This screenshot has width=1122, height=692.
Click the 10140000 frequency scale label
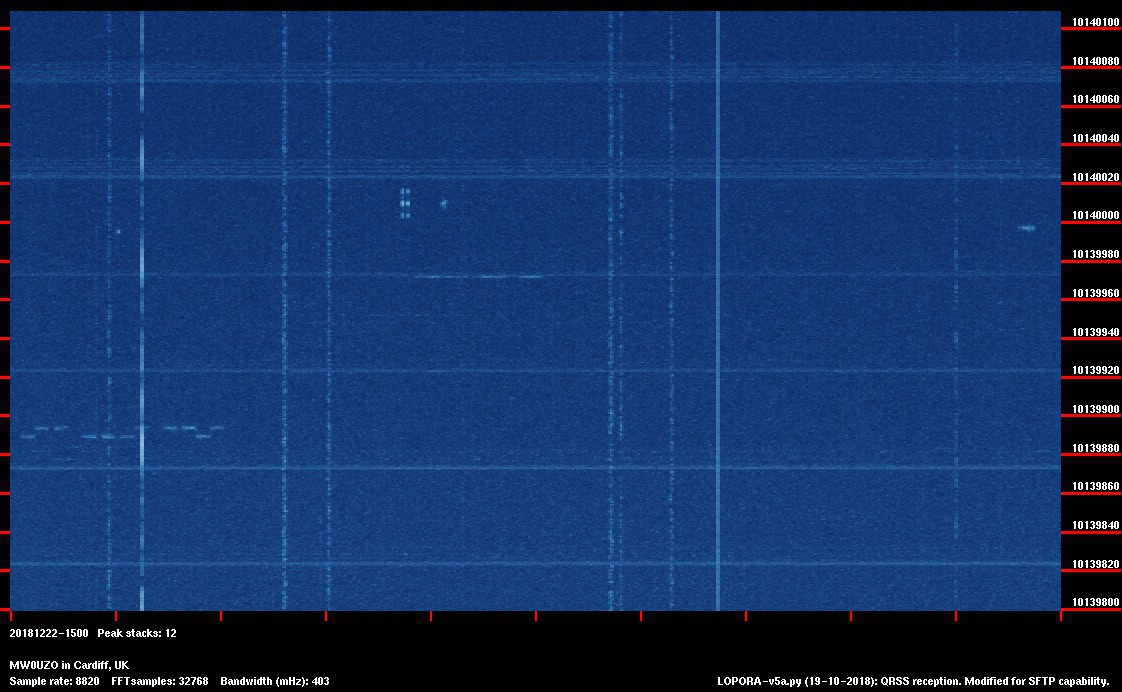click(x=1094, y=216)
